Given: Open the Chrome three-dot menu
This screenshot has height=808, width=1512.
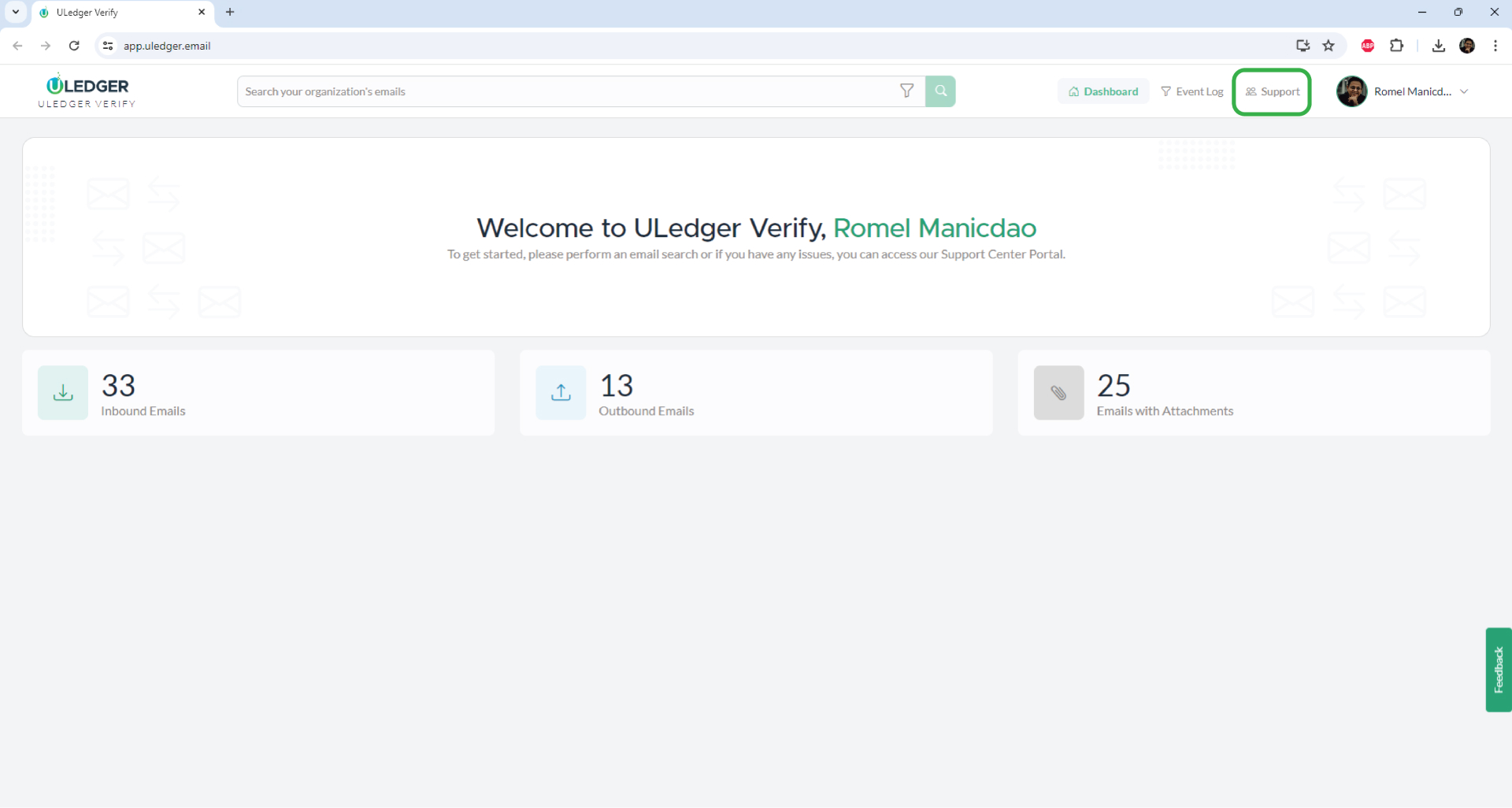Looking at the screenshot, I should pyautogui.click(x=1495, y=46).
